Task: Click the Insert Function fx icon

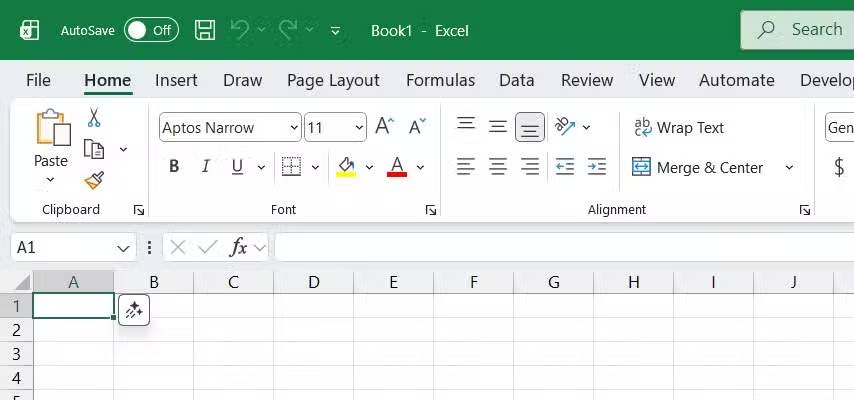Action: point(238,247)
